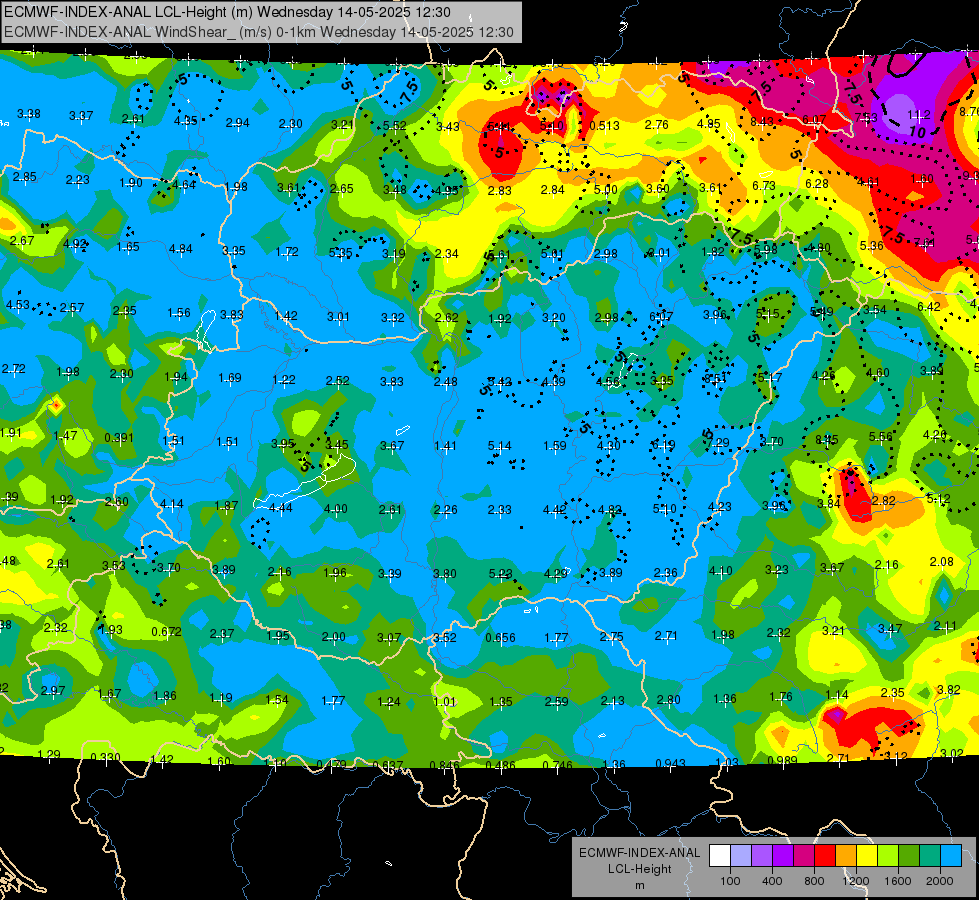Click the wind shear value 0.656
Screen dimensions: 979x900
point(501,638)
